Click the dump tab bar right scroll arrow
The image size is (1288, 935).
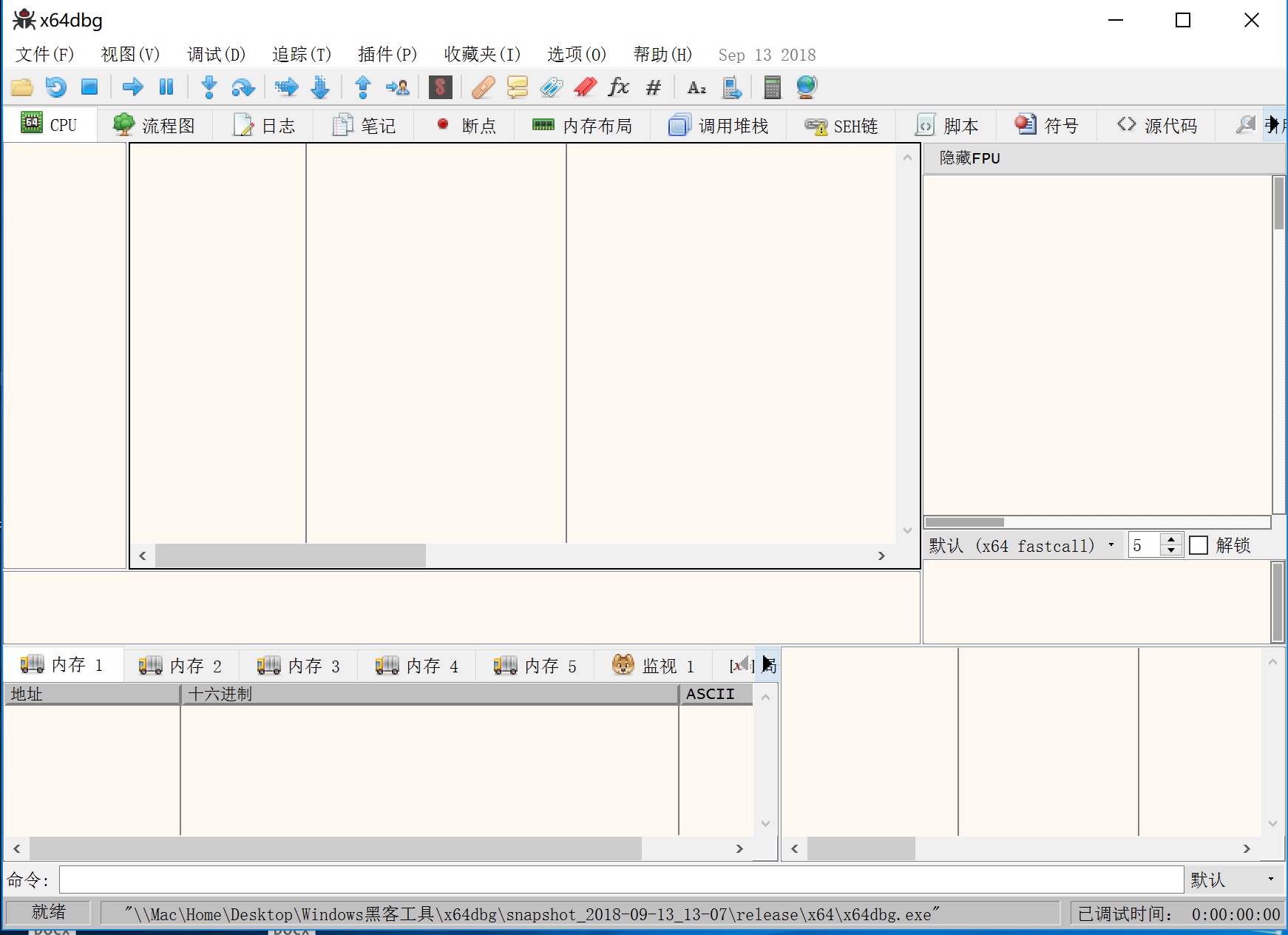pos(767,664)
